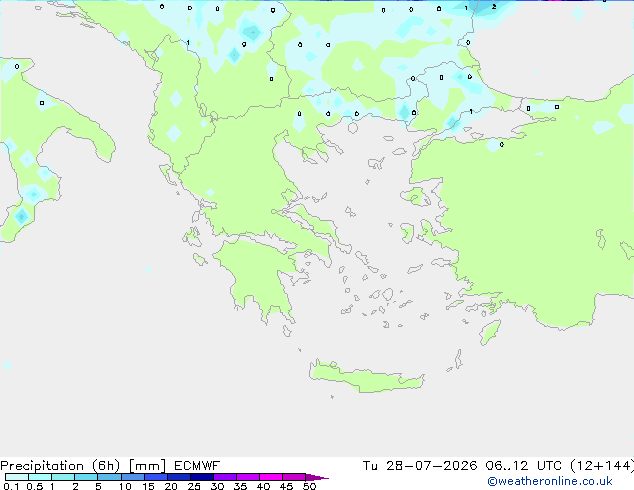The height and width of the screenshot is (490, 634).
Task: Select the legend swatch between 5 and 10
Action: click(x=109, y=477)
